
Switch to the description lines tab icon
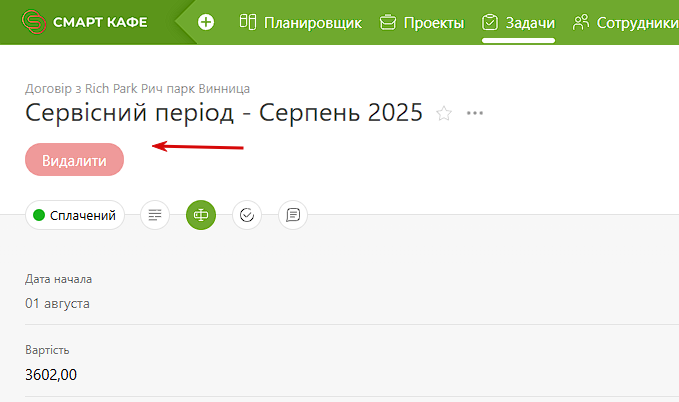(155, 215)
